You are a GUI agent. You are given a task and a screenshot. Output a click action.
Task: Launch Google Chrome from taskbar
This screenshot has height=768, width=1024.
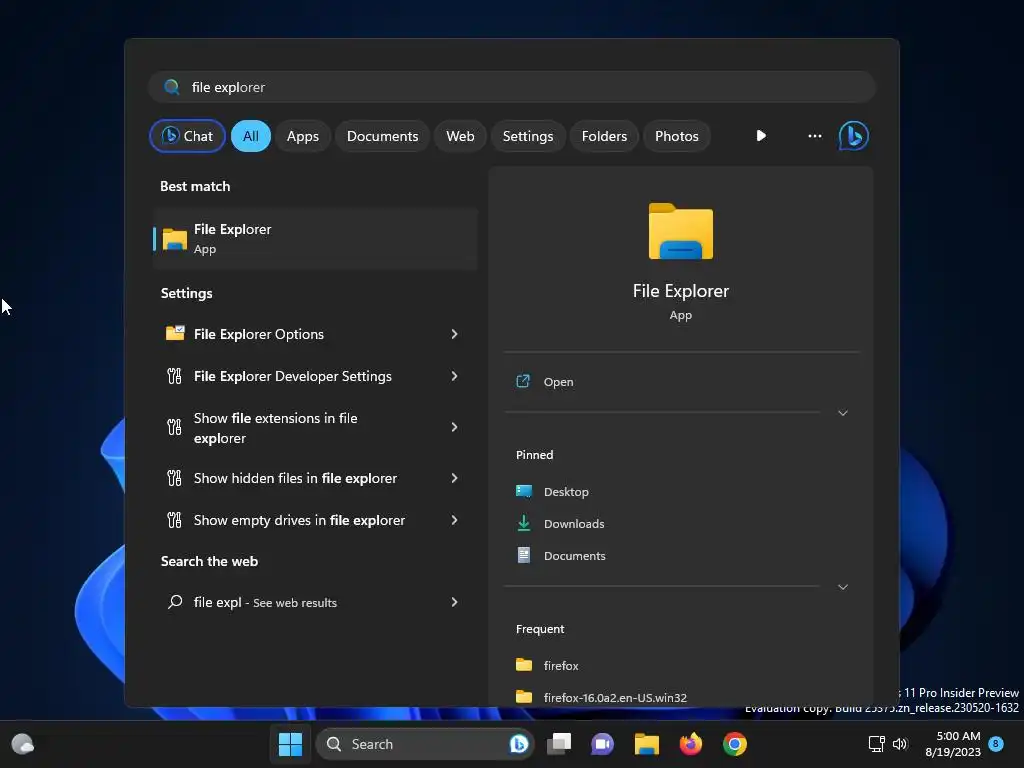coord(735,744)
